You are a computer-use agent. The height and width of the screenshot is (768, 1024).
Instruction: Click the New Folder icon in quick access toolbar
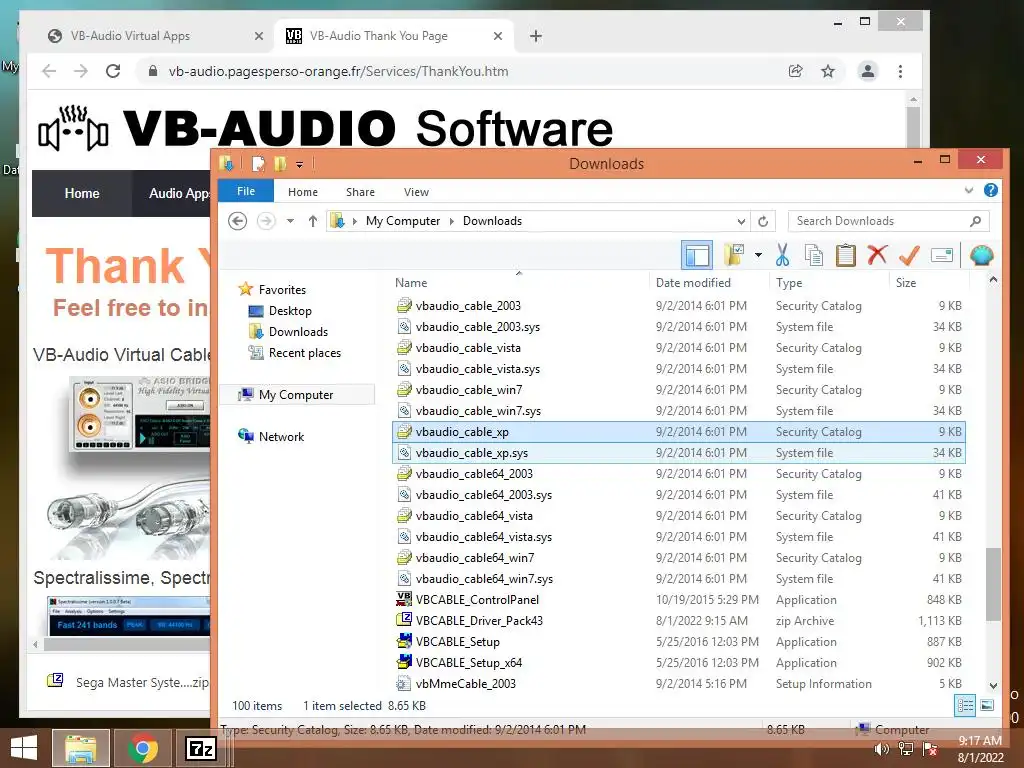(x=281, y=164)
